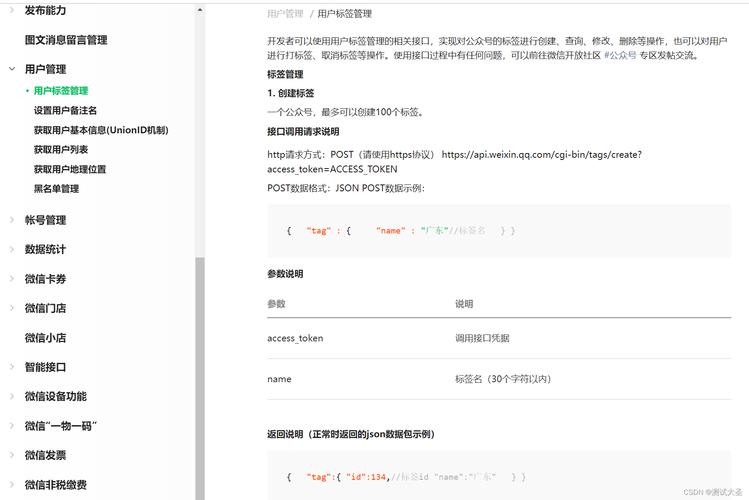Click the 标签管理 heading
The image size is (749, 500).
[x=285, y=74]
